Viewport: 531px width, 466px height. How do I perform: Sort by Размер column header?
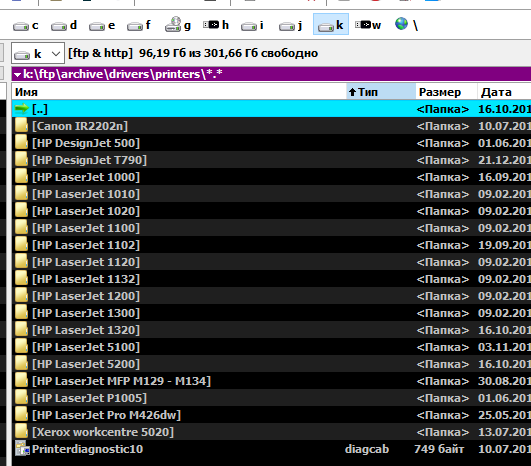(x=446, y=92)
